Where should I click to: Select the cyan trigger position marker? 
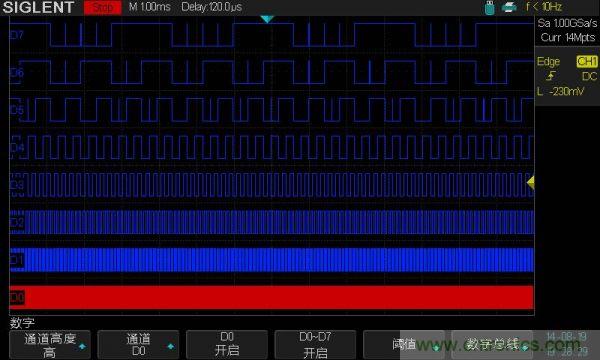267,19
